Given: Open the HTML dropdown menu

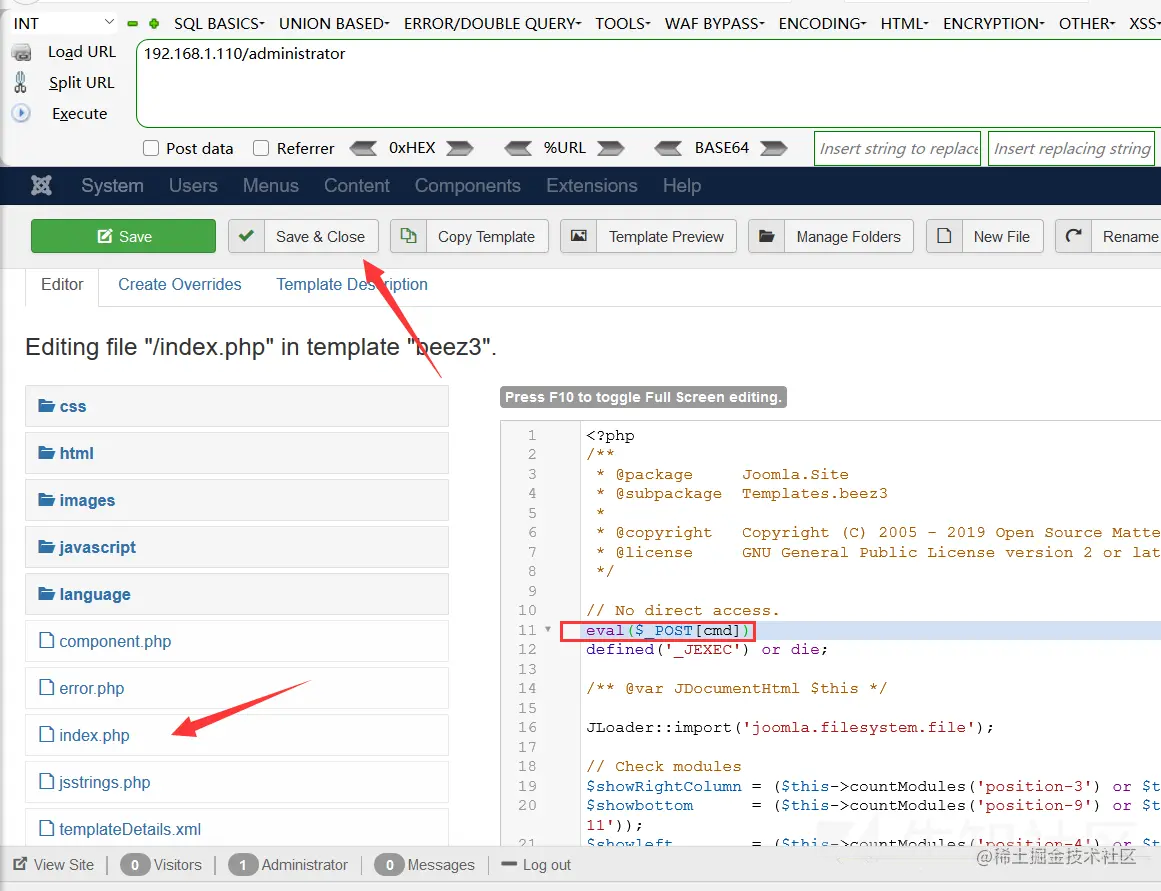Looking at the screenshot, I should 904,24.
